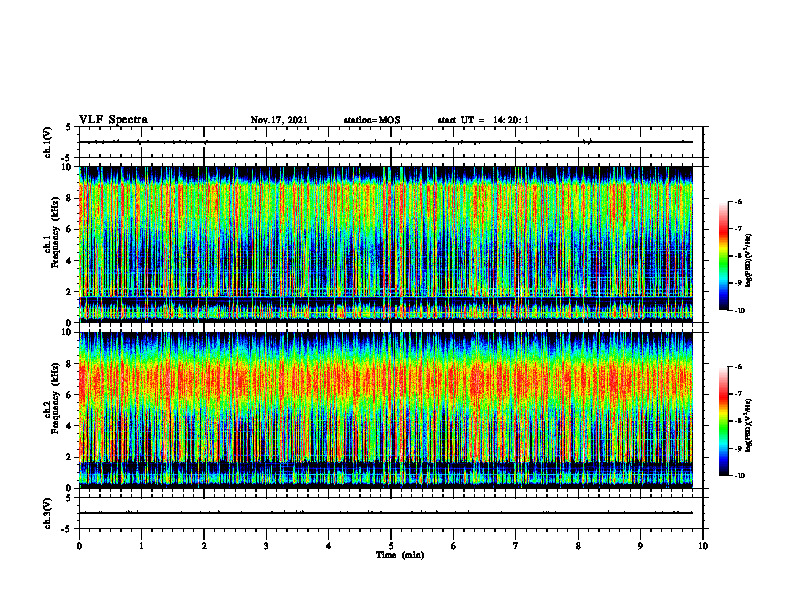The width and height of the screenshot is (792, 612).
Task: Click the "2" kHz tick on ch.2 frequency axis
Action: click(70, 457)
